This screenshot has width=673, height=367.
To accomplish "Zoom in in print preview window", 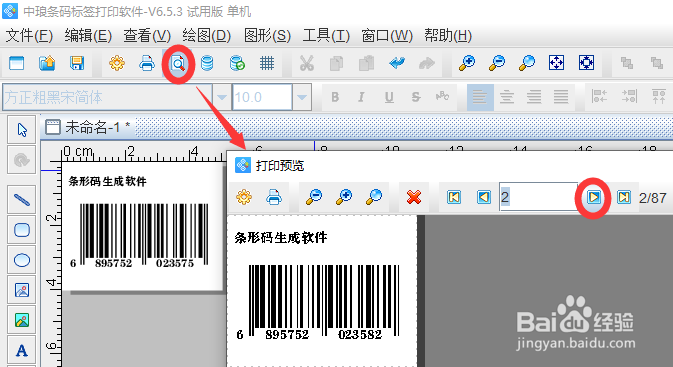I will point(344,197).
